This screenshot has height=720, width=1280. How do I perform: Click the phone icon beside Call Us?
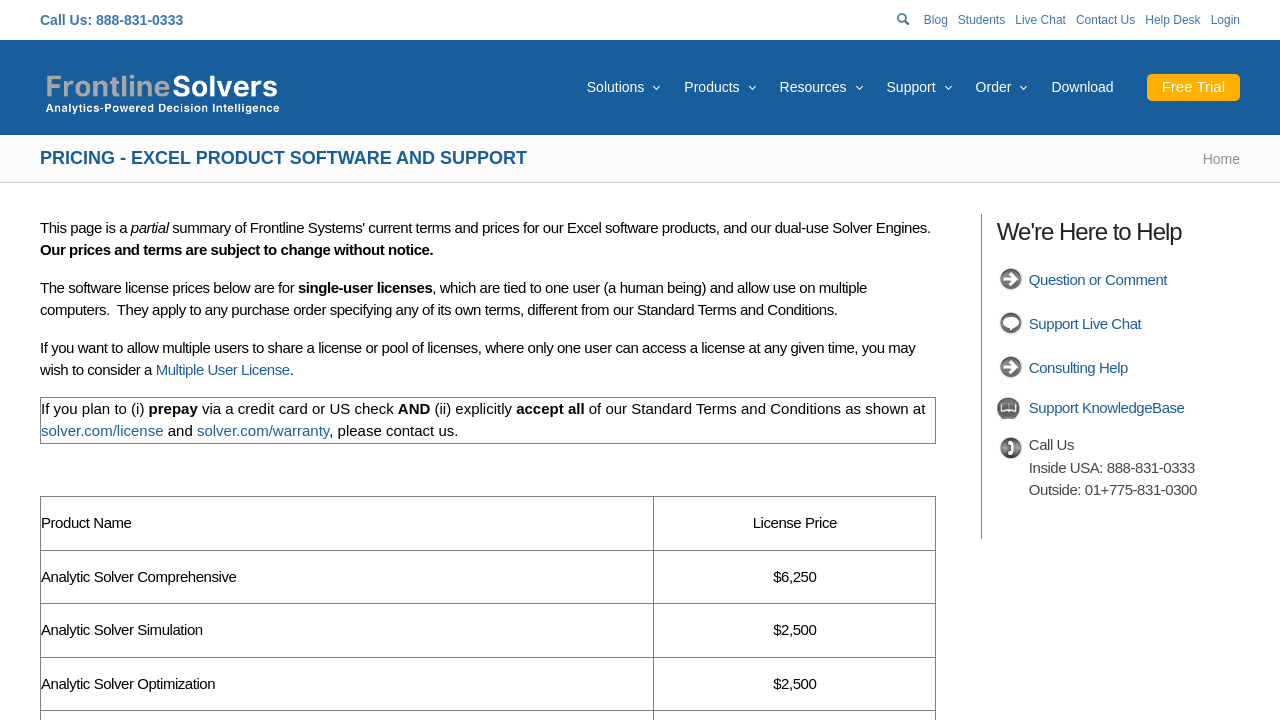(1010, 447)
